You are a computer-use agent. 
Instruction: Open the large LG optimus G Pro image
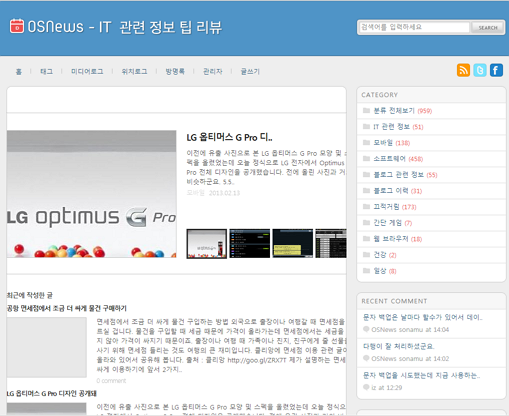[91, 194]
